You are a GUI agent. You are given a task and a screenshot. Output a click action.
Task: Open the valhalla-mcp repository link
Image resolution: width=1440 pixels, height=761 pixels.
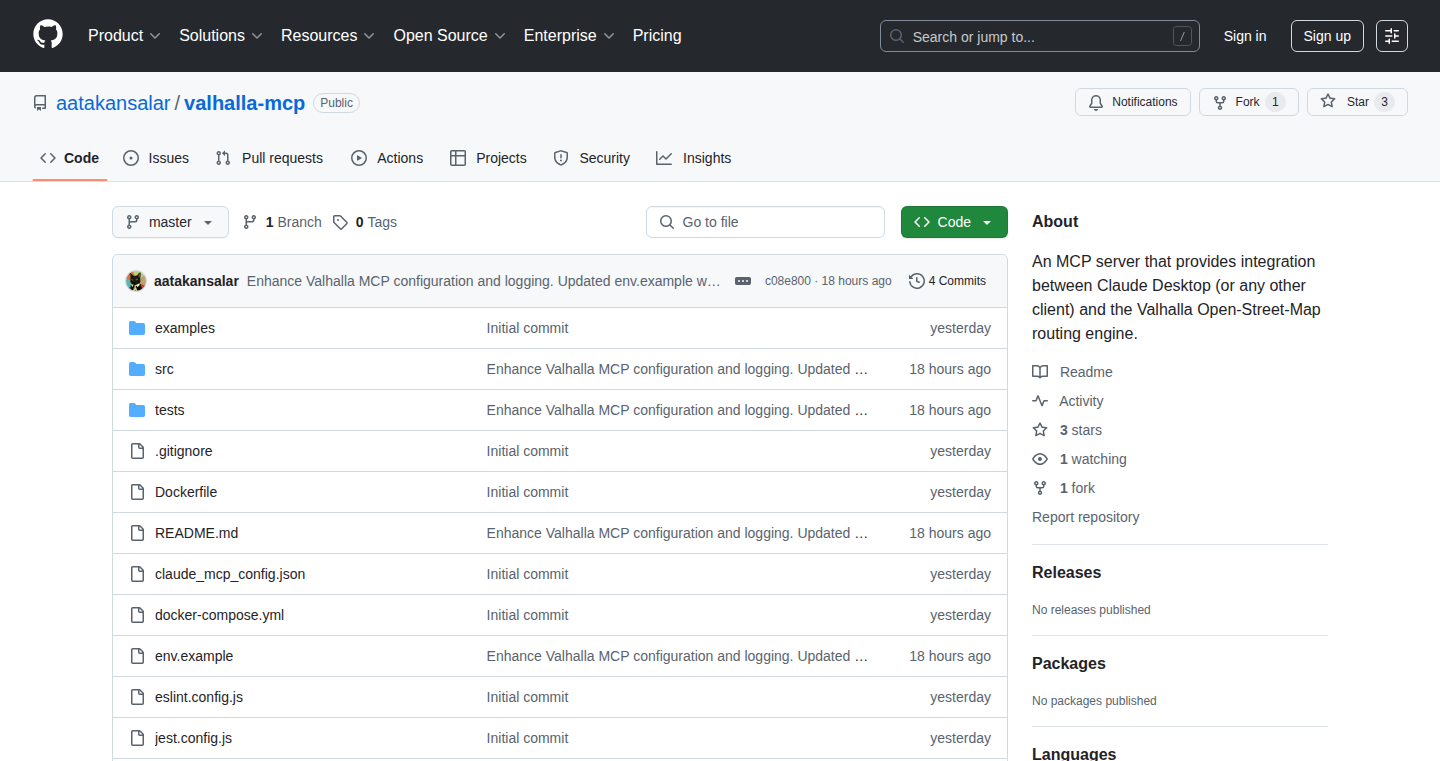pos(245,103)
